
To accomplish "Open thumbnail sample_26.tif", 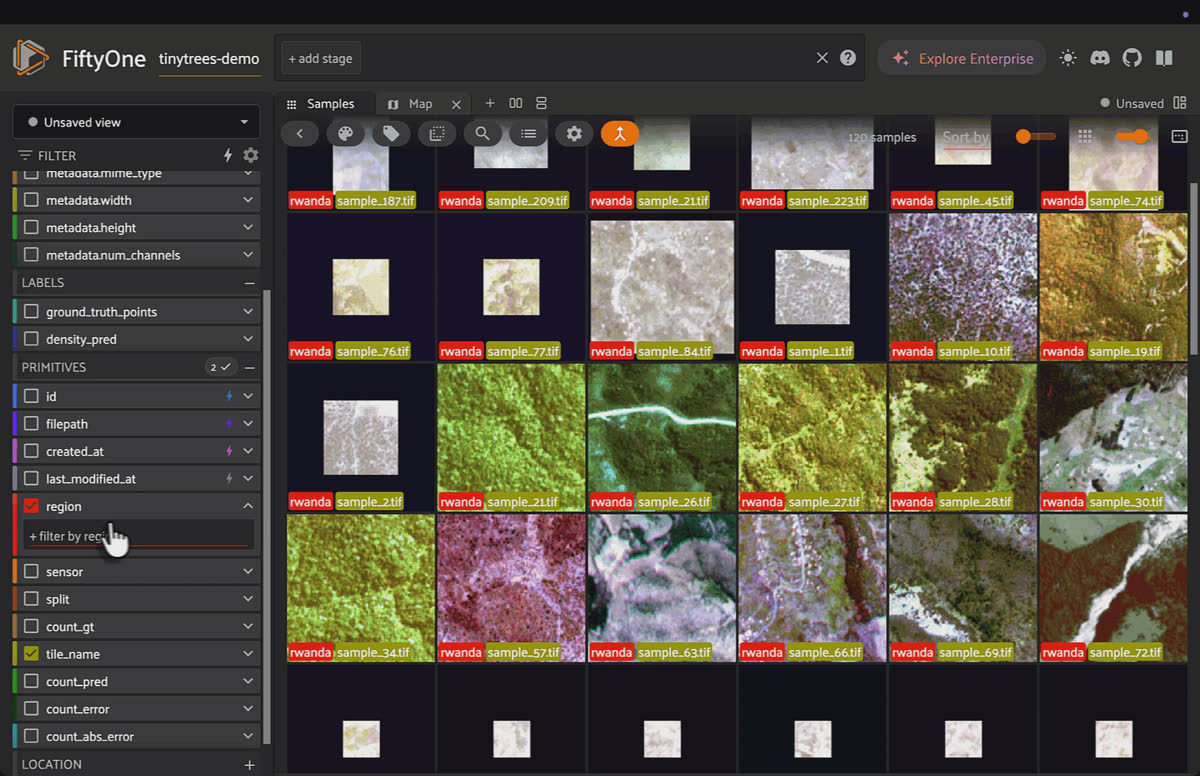I will click(661, 436).
